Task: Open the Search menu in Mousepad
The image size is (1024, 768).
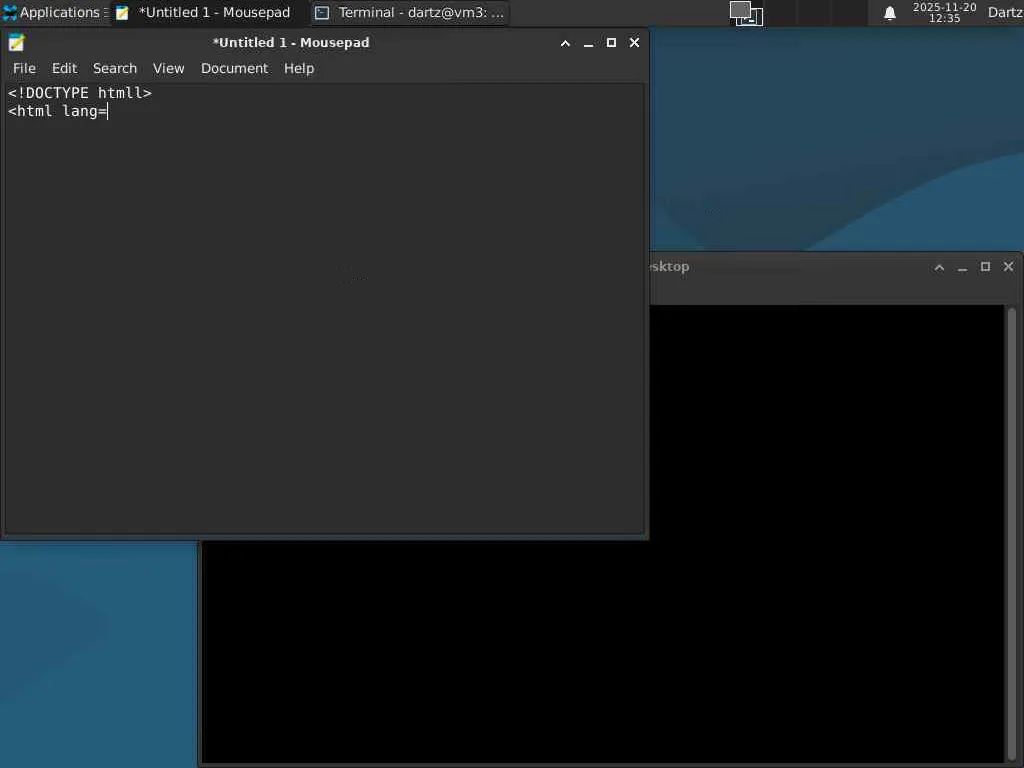Action: 115,69
